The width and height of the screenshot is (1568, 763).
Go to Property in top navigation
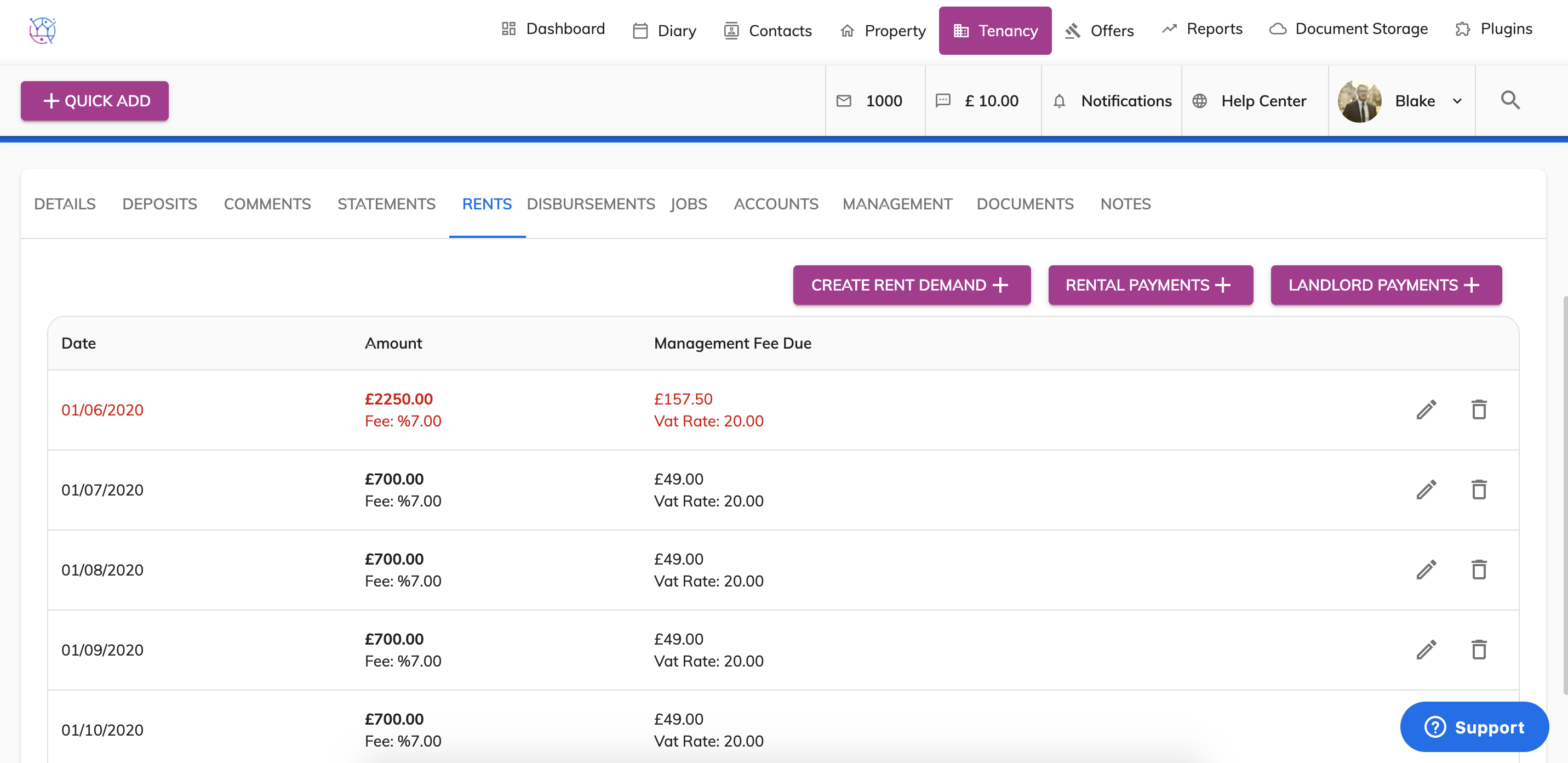pos(883,31)
